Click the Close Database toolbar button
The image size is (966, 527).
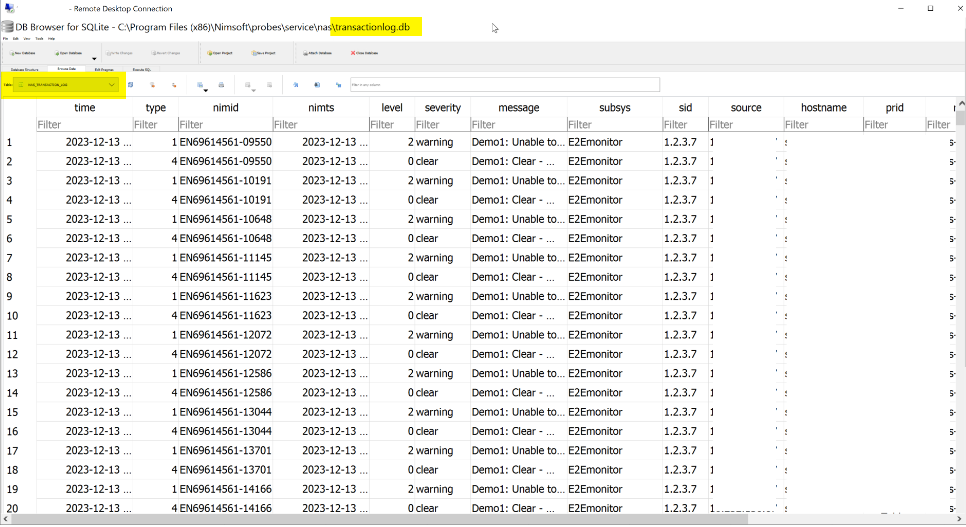tap(363, 52)
